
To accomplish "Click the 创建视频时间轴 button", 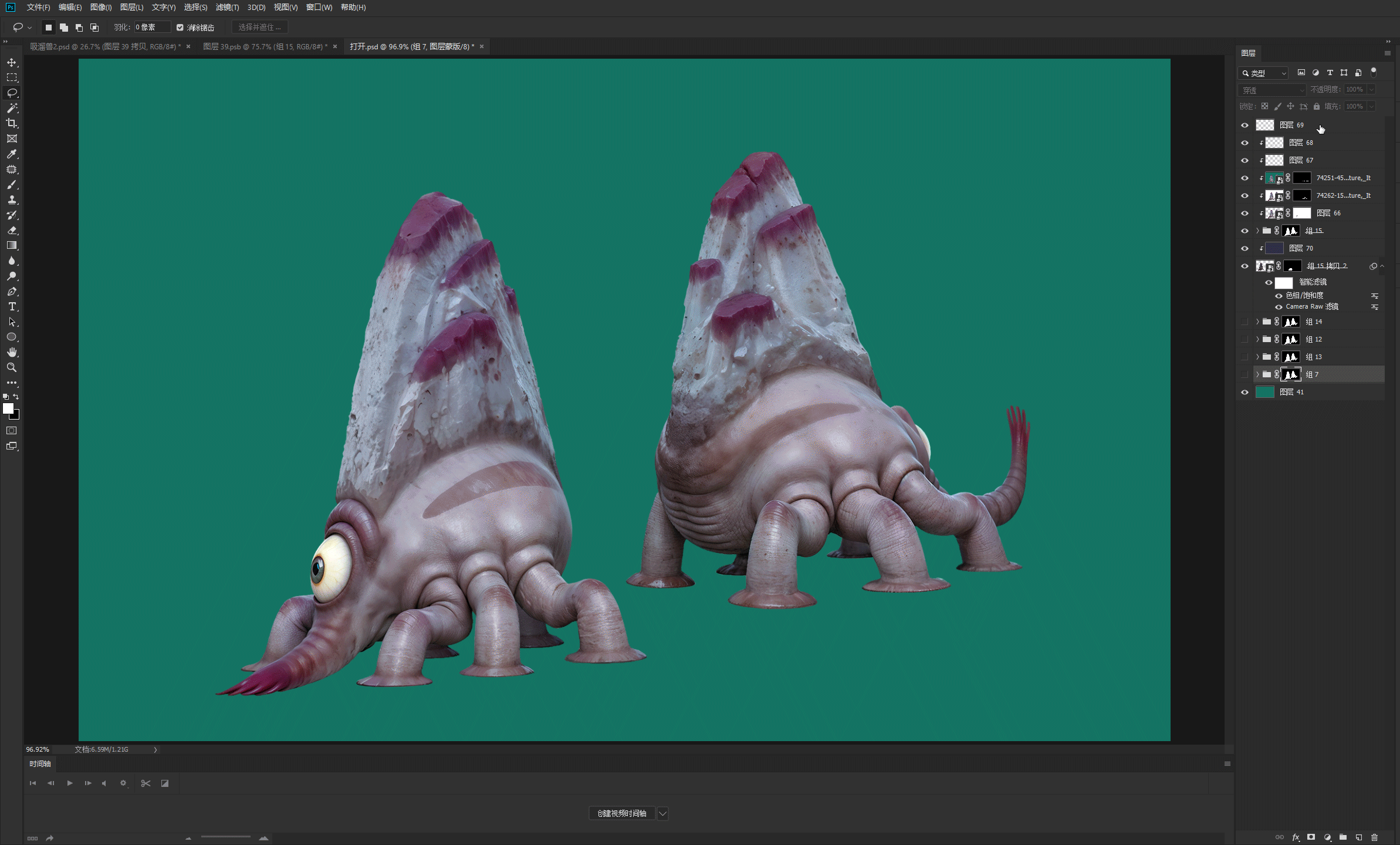I will pyautogui.click(x=621, y=813).
